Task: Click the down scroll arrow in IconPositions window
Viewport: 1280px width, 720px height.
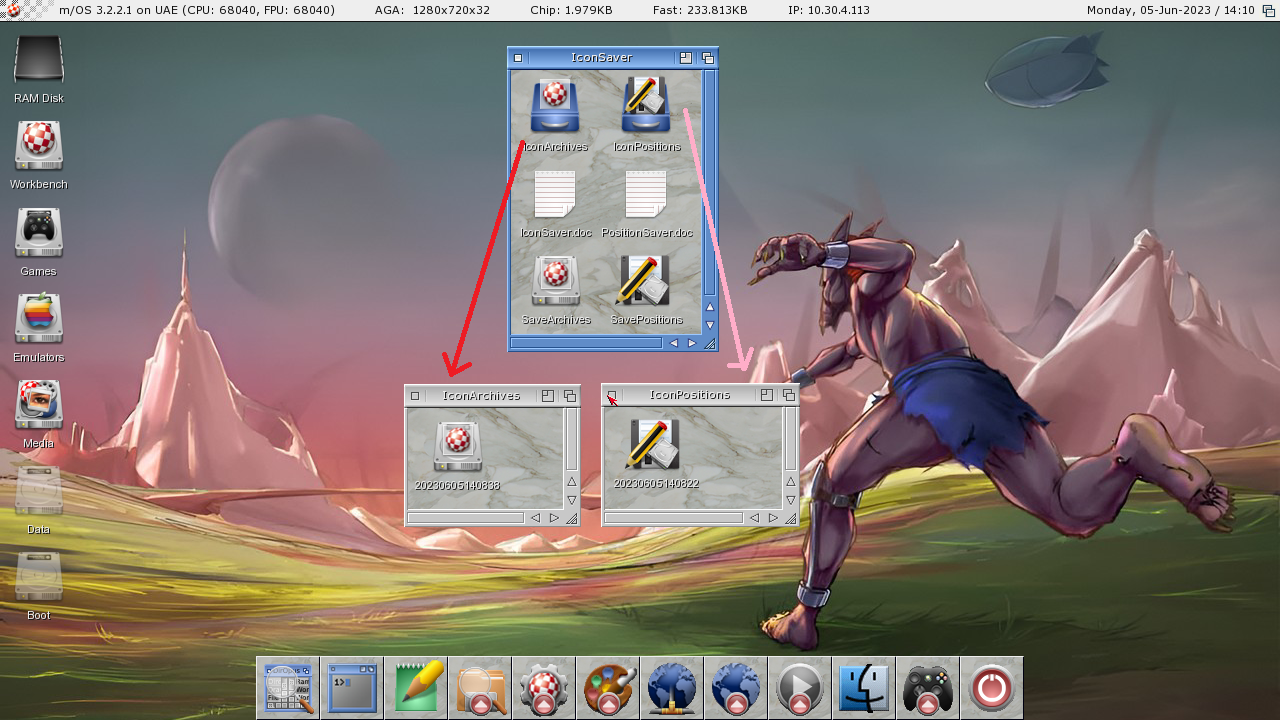Action: pyautogui.click(x=791, y=499)
